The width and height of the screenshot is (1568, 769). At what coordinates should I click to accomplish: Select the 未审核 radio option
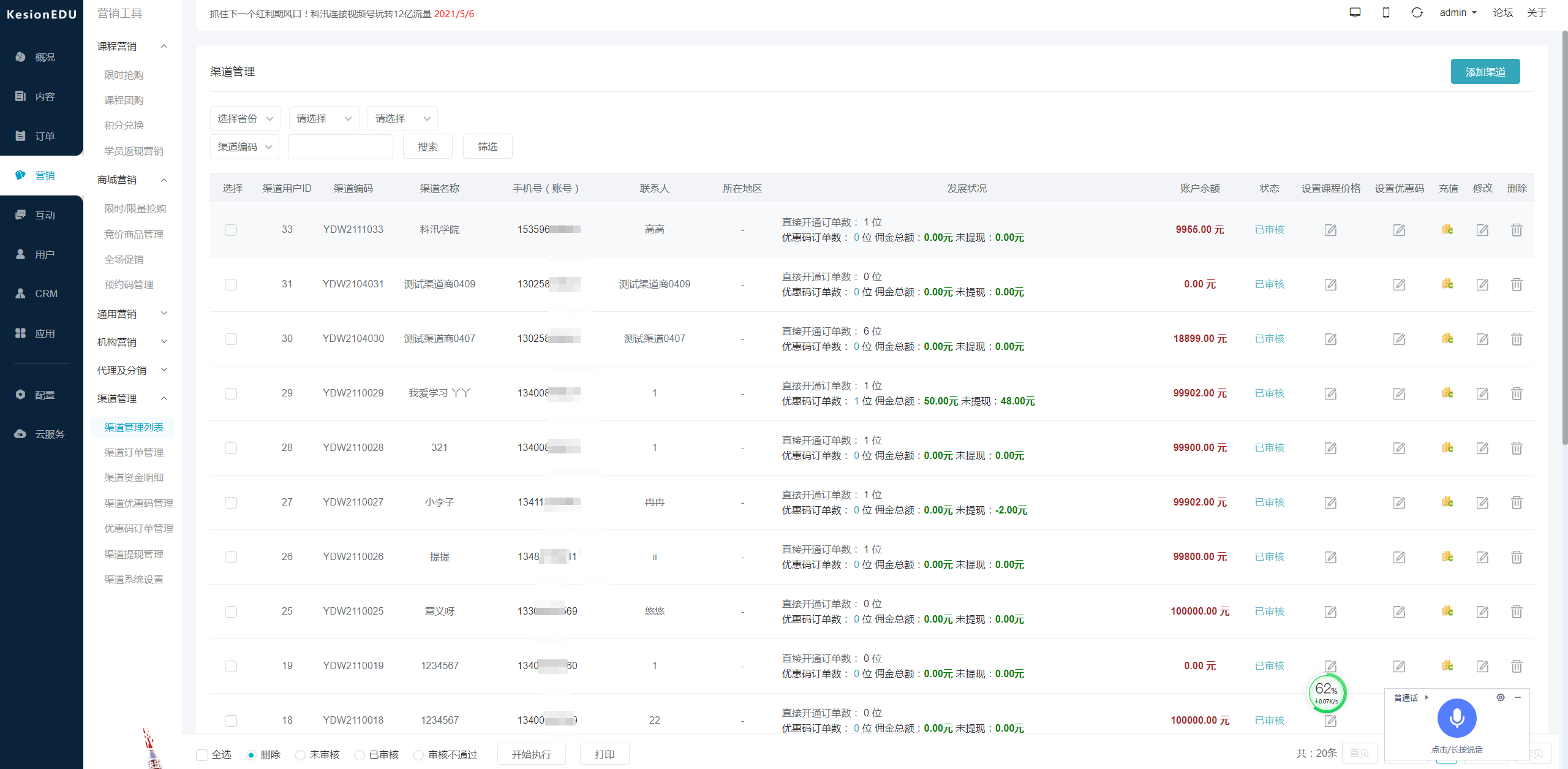coord(300,755)
